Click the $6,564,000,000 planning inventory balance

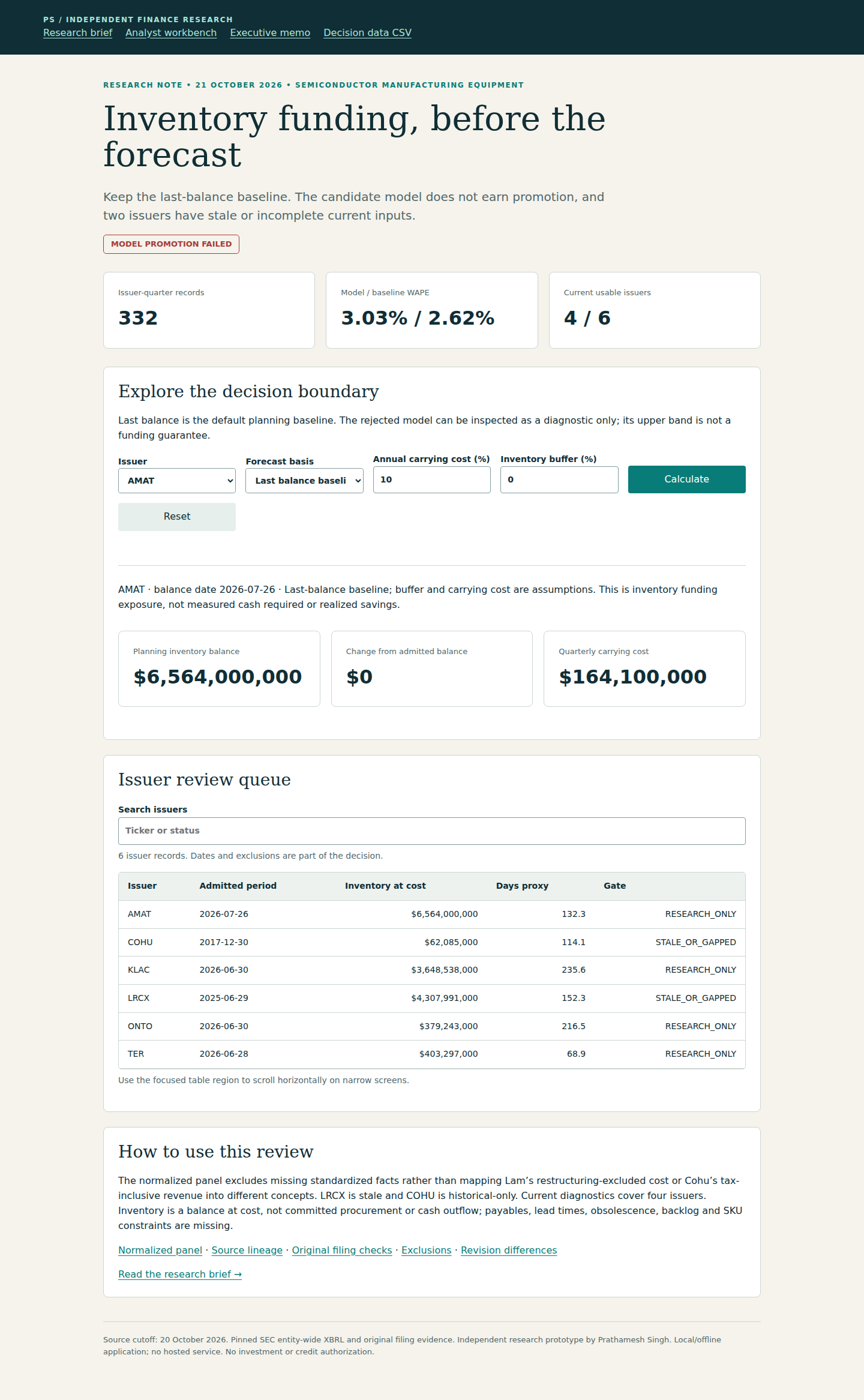tap(217, 677)
